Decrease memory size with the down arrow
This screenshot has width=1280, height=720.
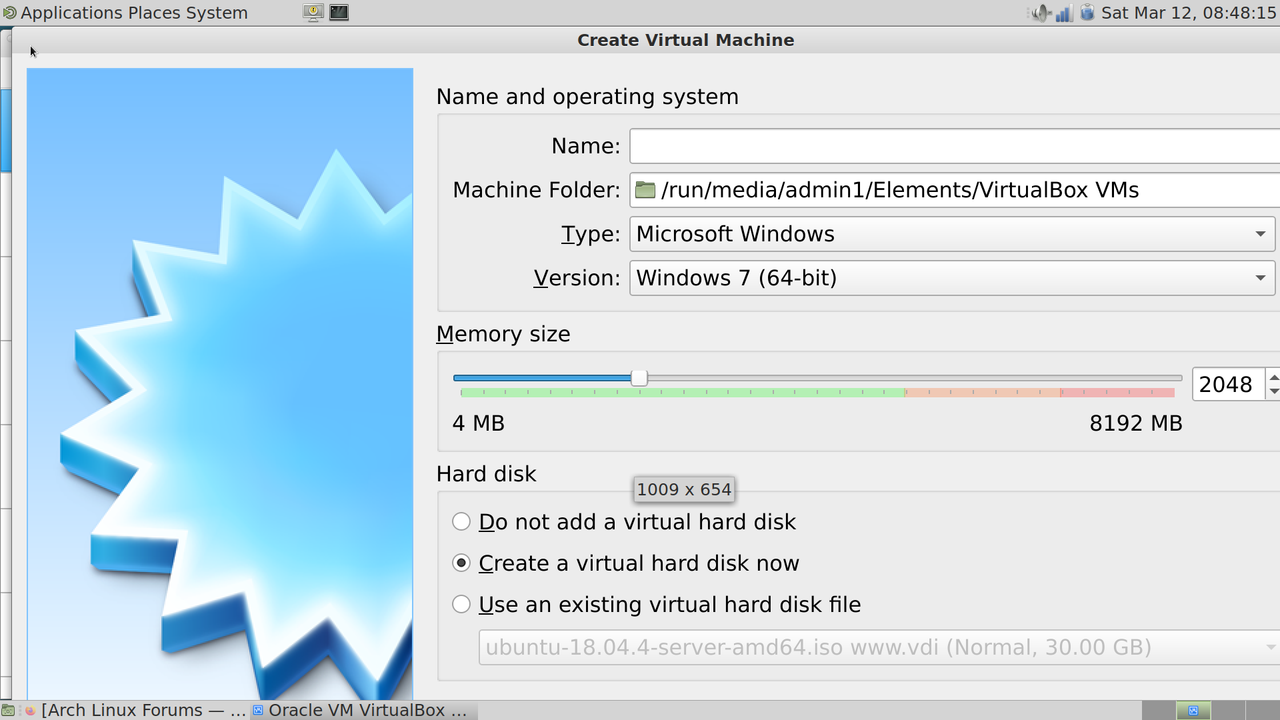pos(1273,392)
